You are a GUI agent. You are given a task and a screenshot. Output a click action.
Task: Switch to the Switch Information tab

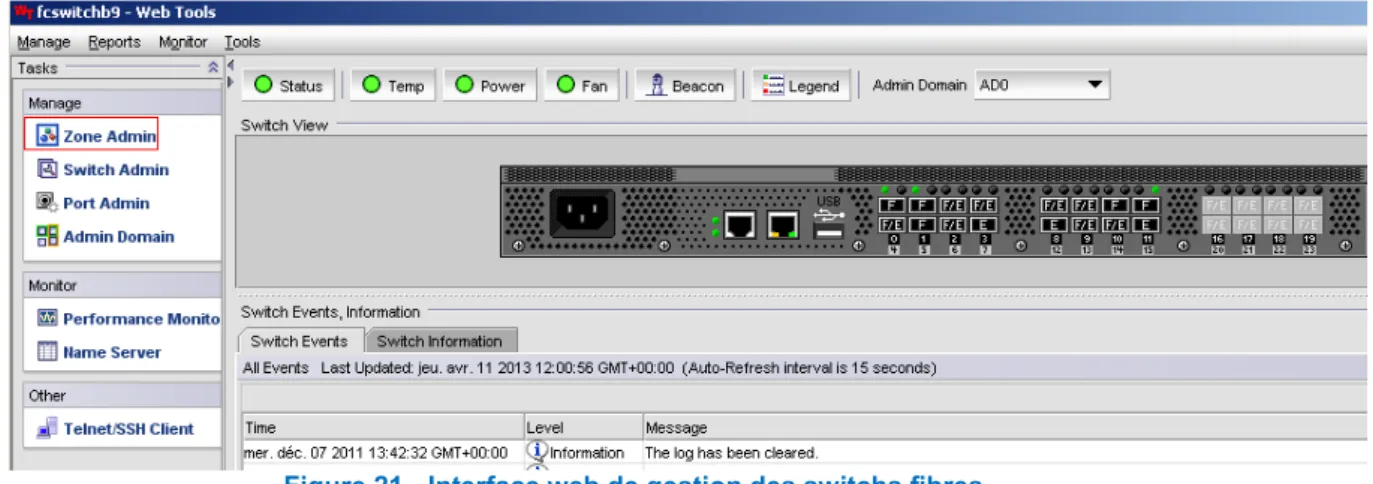coord(439,341)
